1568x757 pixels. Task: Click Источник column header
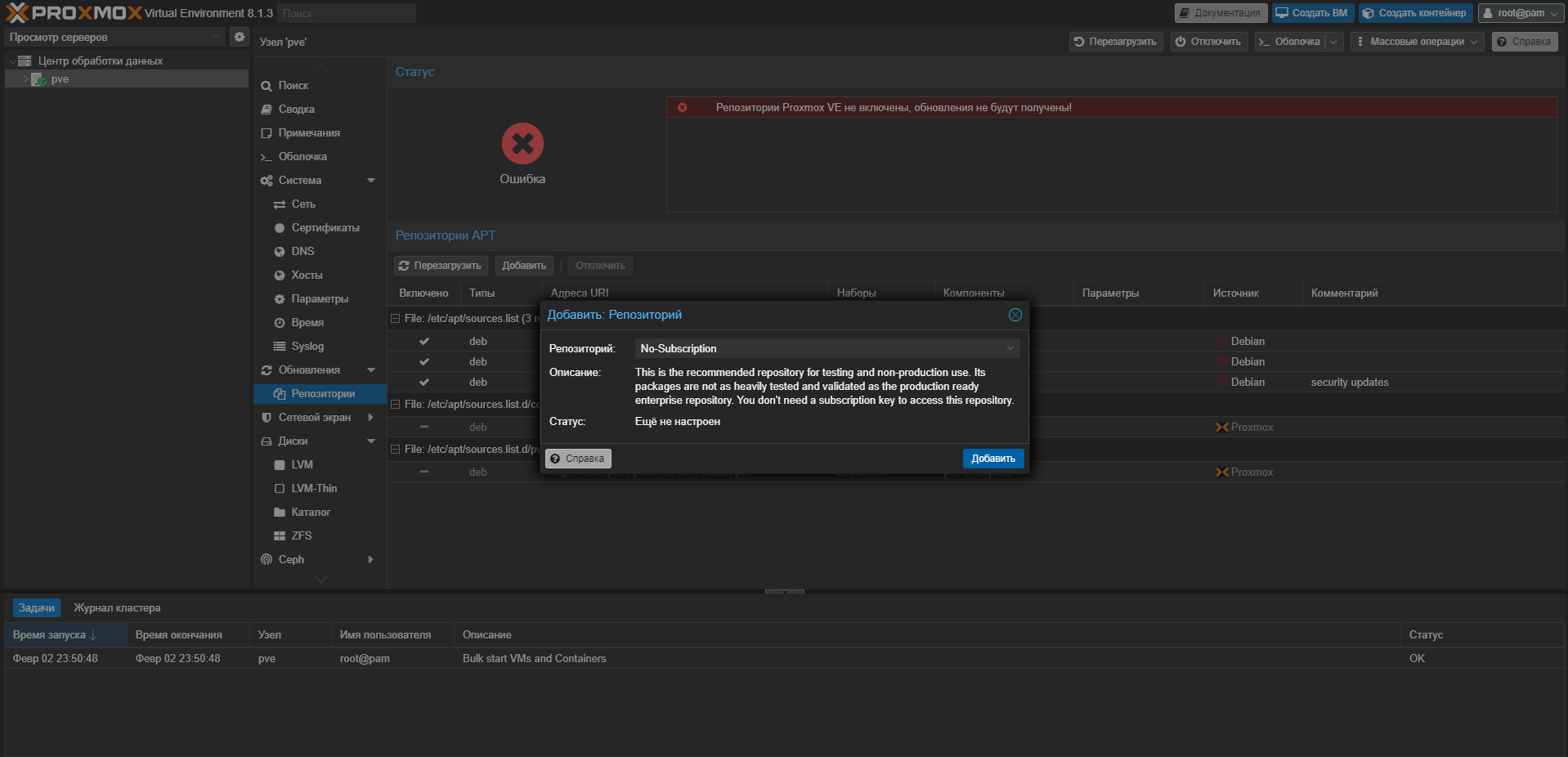pos(1252,293)
